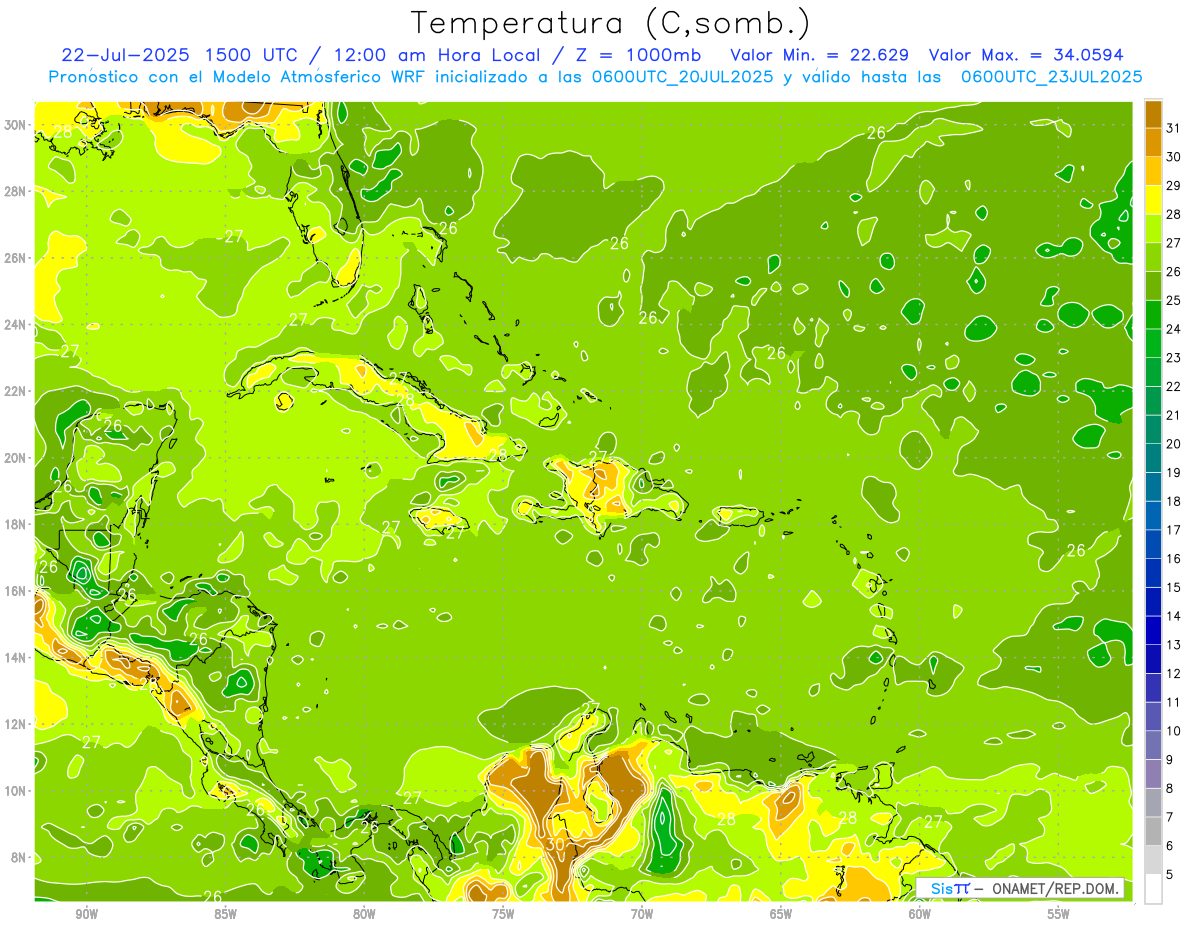The image size is (1200, 927).
Task: Click the 90W longitude axis label
Action: point(87,913)
